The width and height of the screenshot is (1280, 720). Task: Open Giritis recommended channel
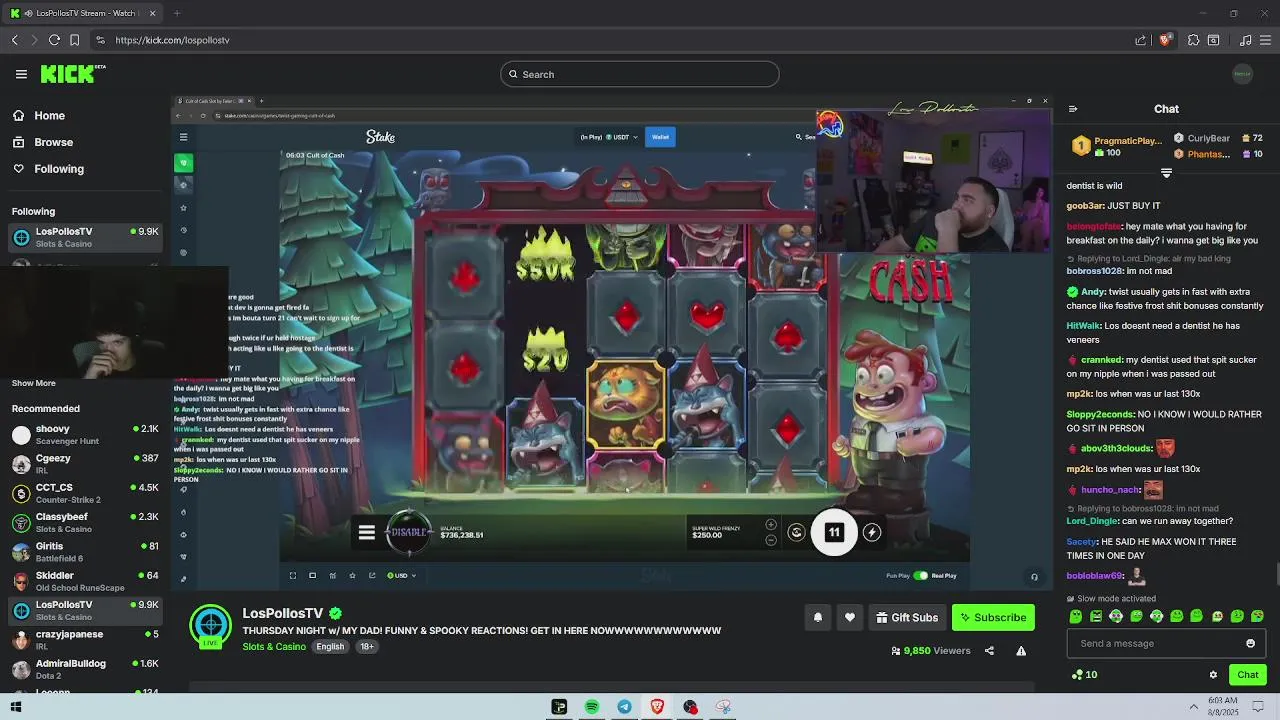pos(85,552)
